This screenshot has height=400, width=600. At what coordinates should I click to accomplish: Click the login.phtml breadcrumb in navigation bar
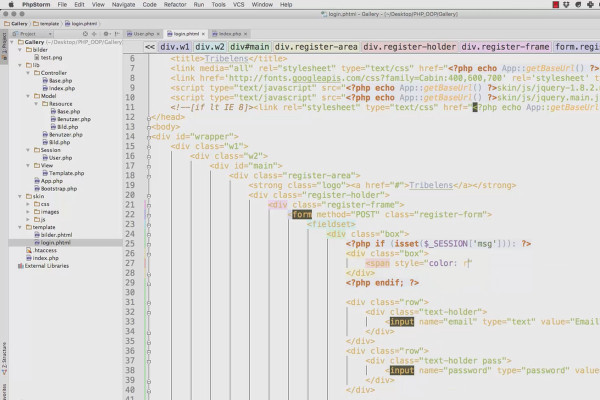tap(81, 24)
